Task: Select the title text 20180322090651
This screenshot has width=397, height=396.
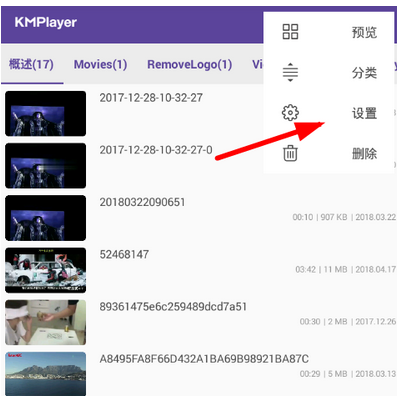Action: 142,202
